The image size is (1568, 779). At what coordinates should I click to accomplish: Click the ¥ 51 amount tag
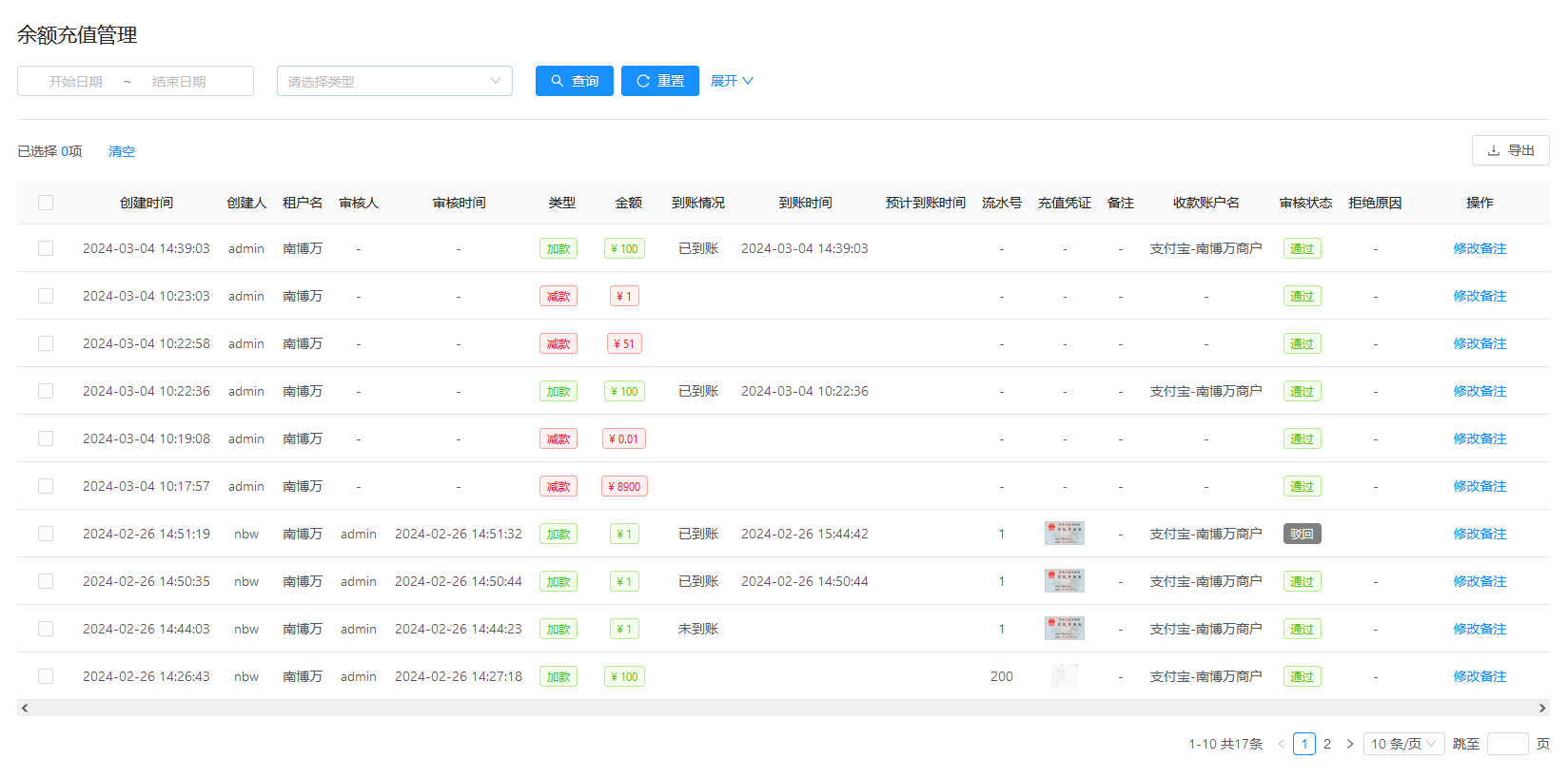click(x=624, y=343)
